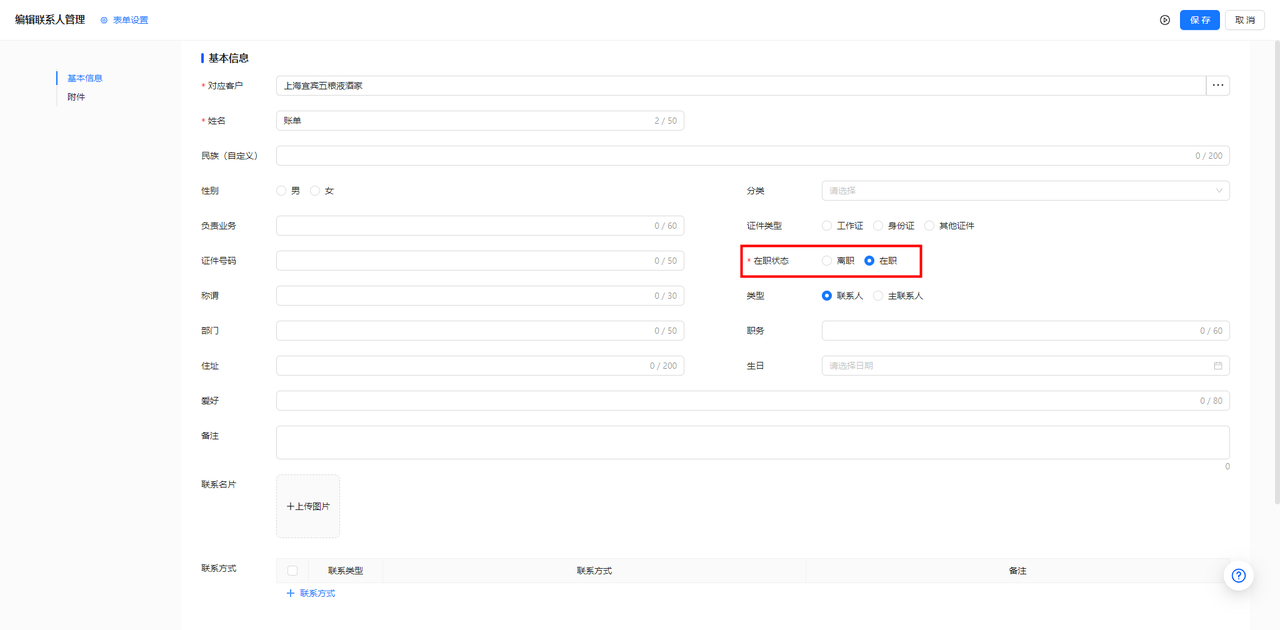Click plus icon to add contact method

click(291, 594)
